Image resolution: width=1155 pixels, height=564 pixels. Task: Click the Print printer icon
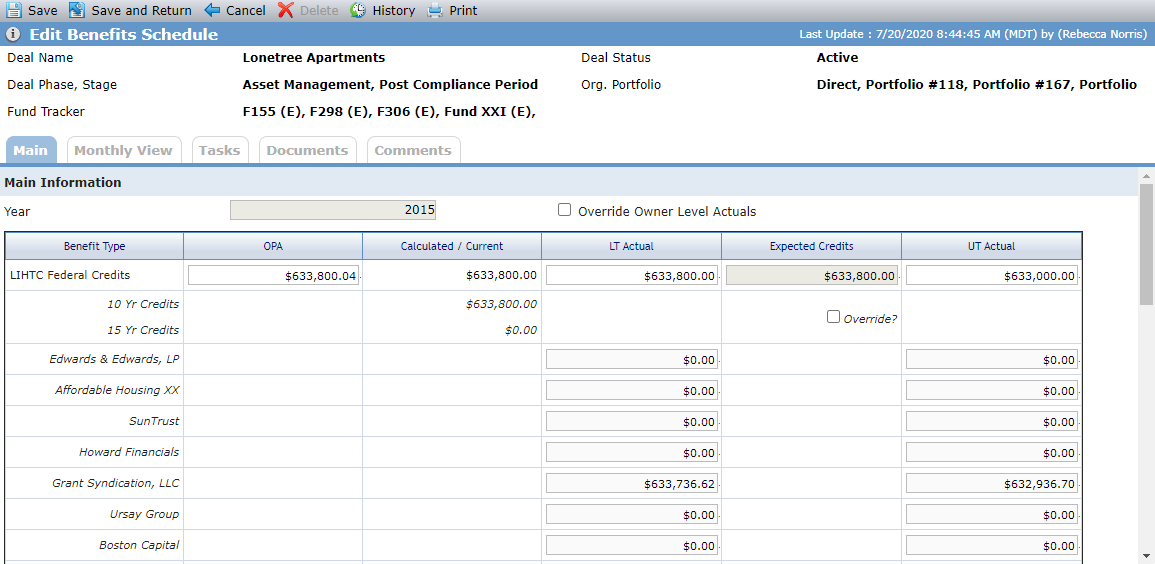pos(435,10)
